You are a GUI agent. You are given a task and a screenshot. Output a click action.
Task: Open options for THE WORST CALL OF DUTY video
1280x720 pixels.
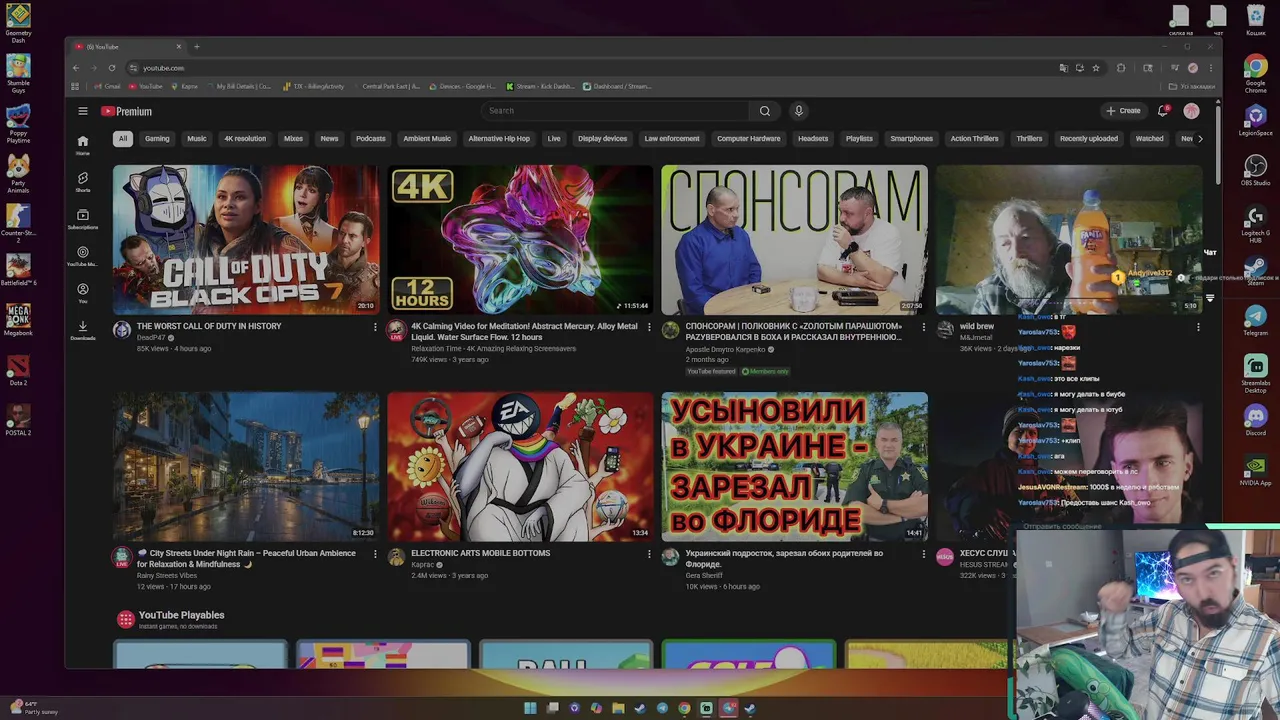(x=375, y=327)
